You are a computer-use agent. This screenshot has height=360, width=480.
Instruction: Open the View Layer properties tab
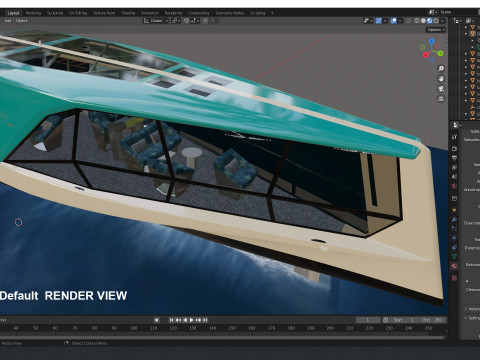(x=454, y=167)
